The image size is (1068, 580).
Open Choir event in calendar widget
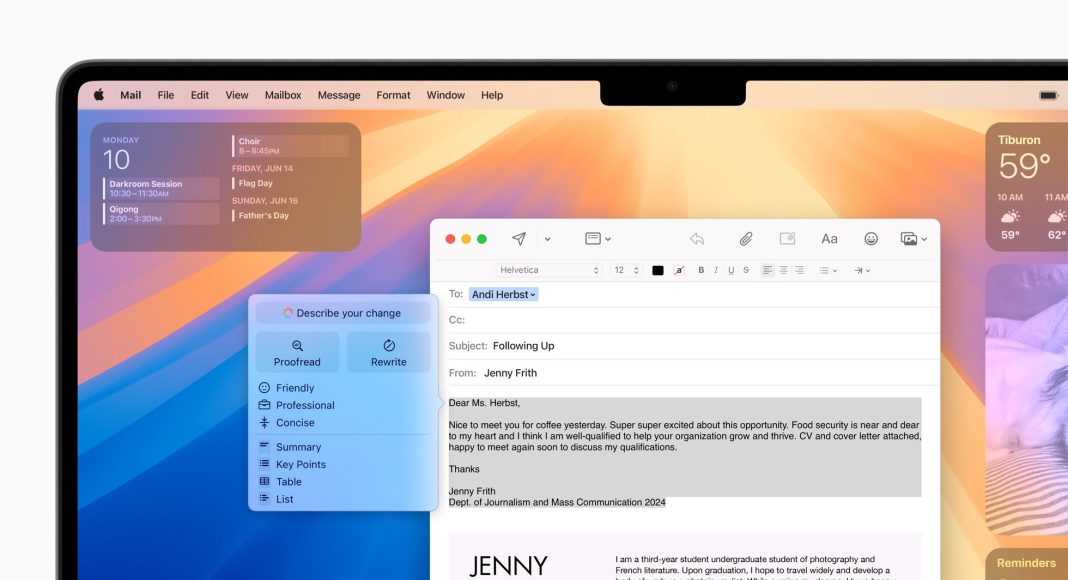tap(290, 146)
